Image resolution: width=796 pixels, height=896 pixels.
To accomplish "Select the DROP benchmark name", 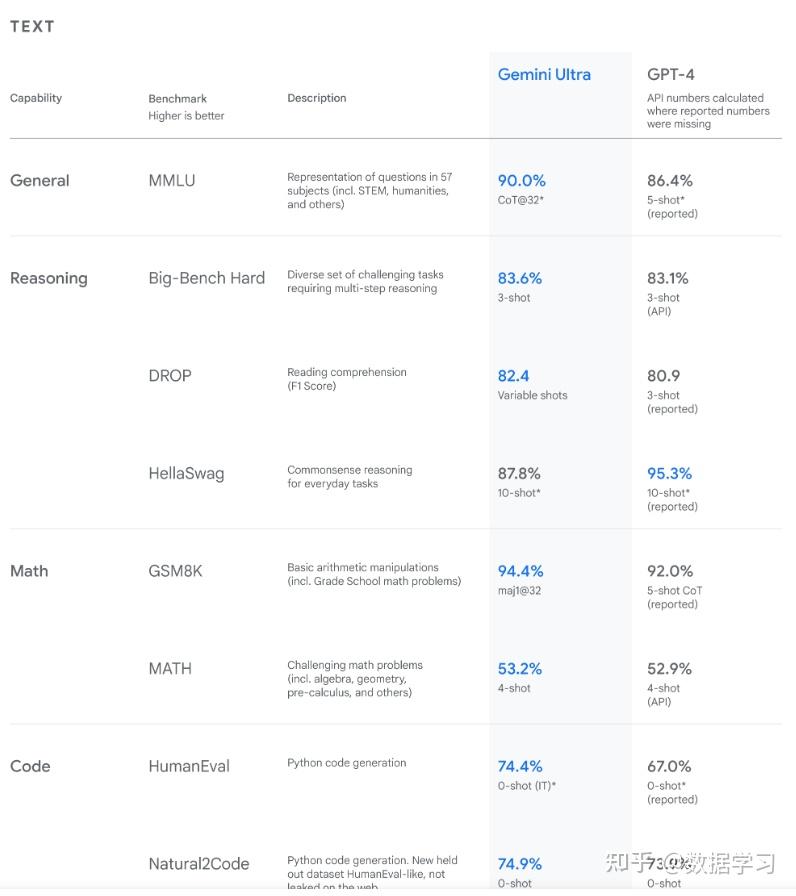I will (170, 376).
